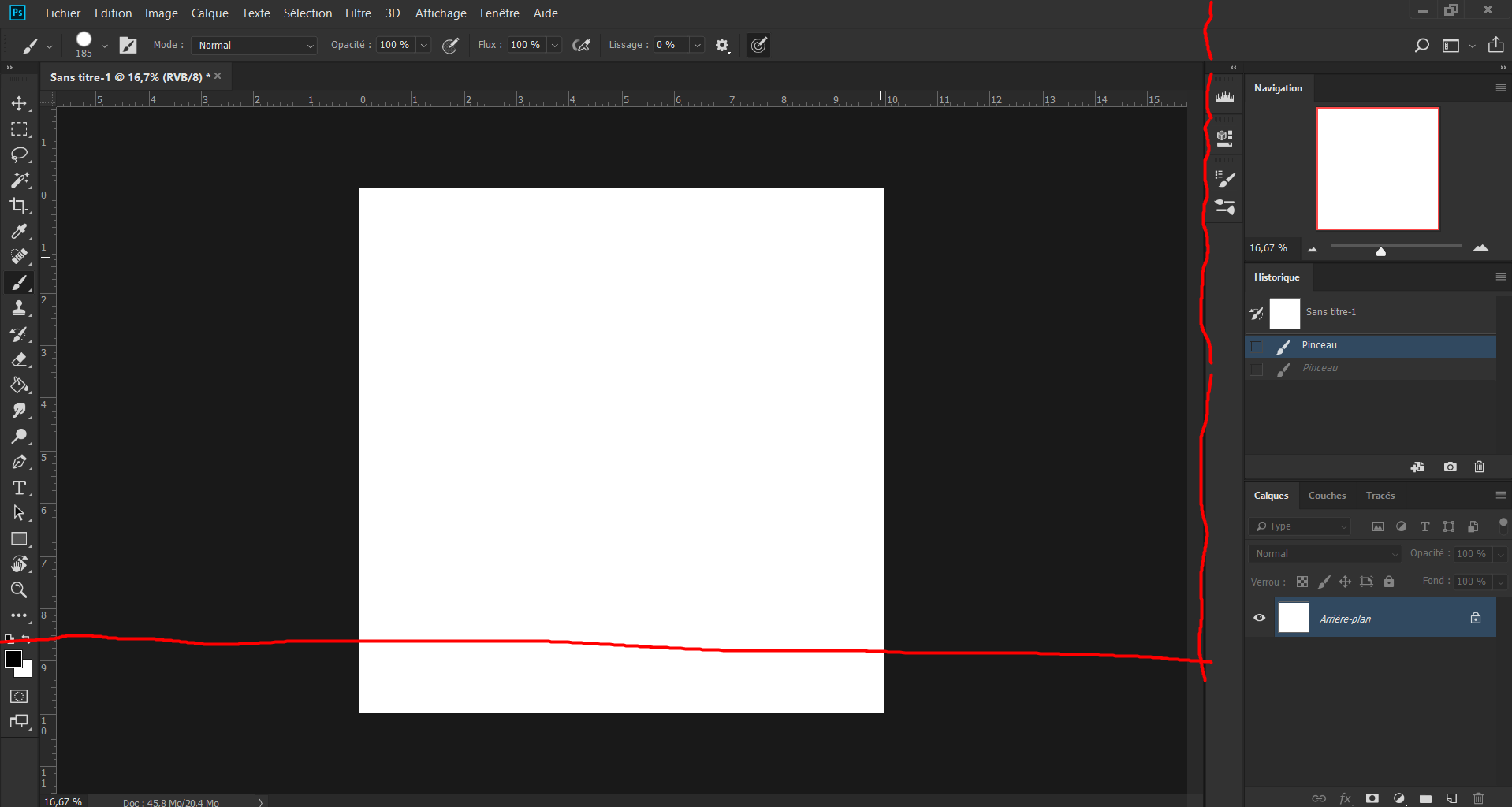Select the Clone Stamp tool

[20, 308]
